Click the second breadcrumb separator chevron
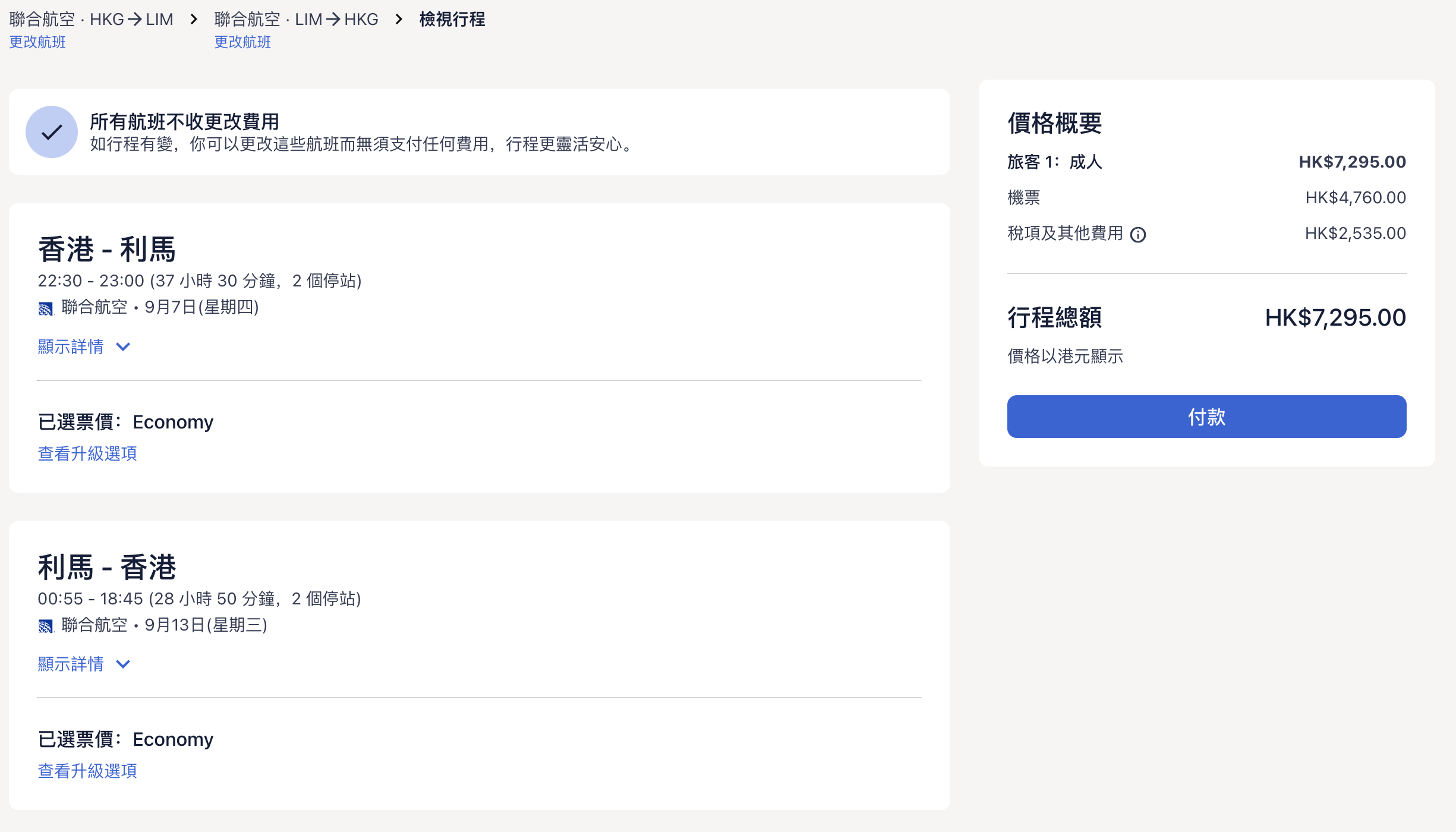Screen dimensions: 1456x832 [x=399, y=20]
